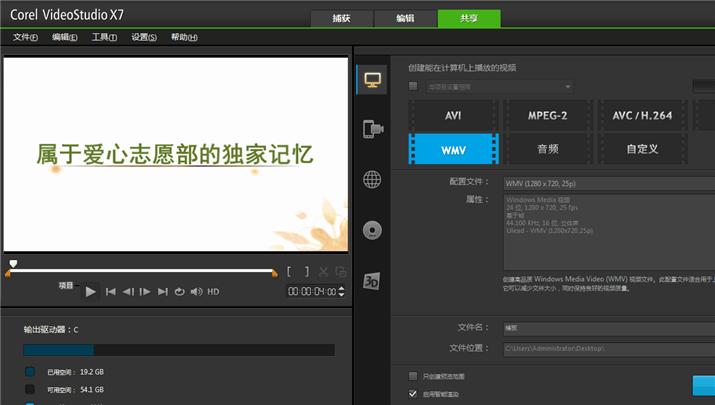
Task: Select the Computer output category icon
Action: [x=372, y=80]
